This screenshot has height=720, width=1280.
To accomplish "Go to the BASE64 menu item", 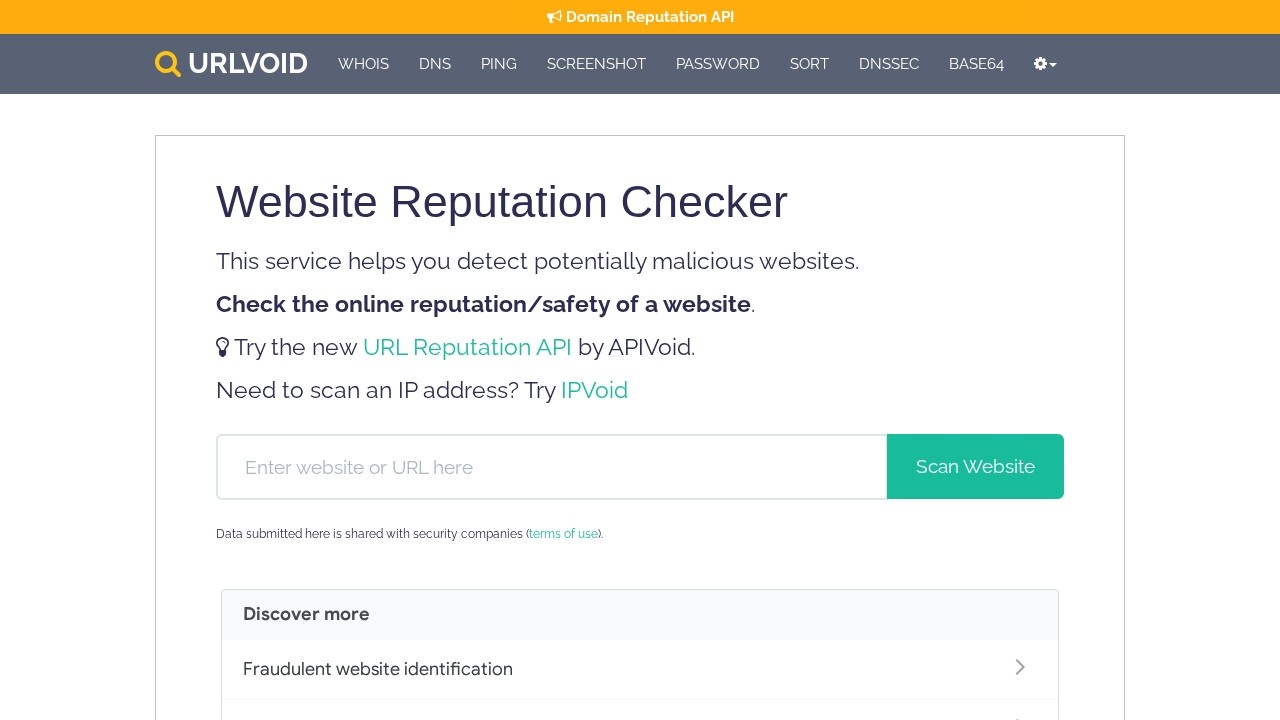I will coord(976,64).
